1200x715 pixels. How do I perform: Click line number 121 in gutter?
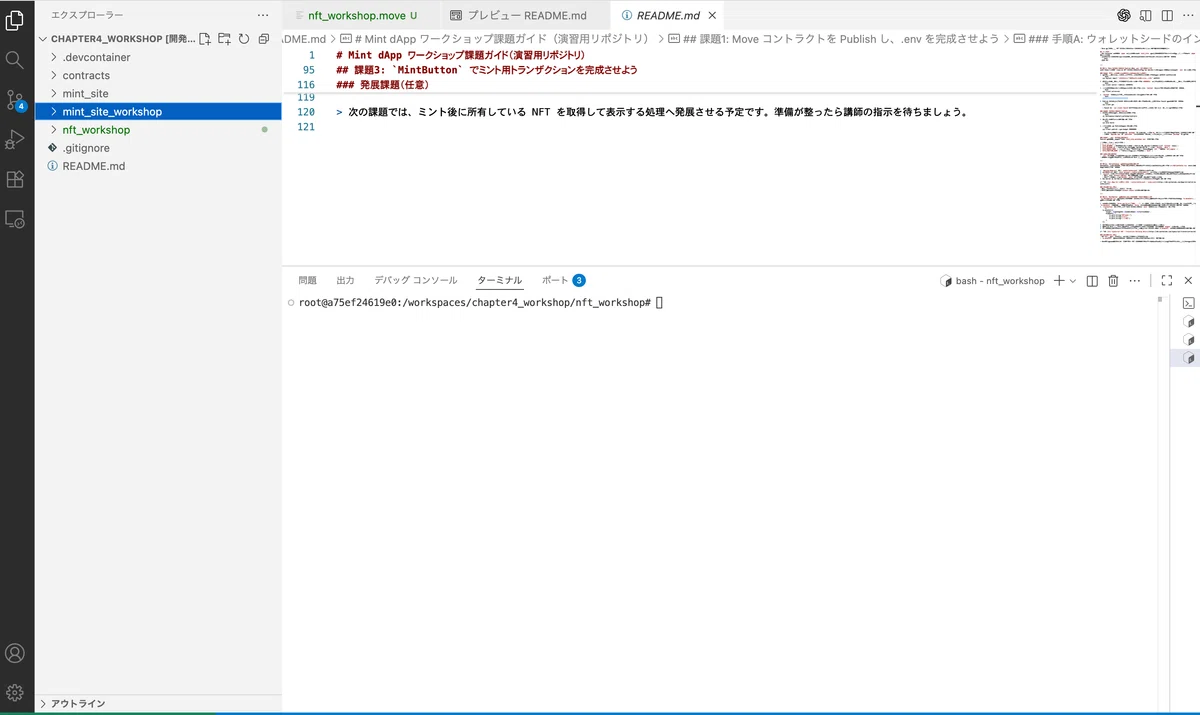306,127
